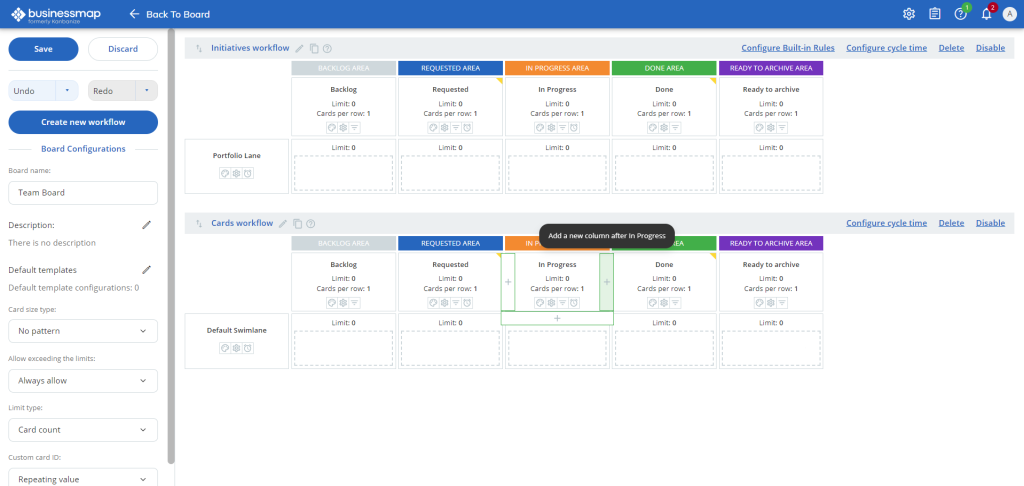Open color palette icon of Default Swimlane
Image resolution: width=1024 pixels, height=486 pixels.
[225, 349]
